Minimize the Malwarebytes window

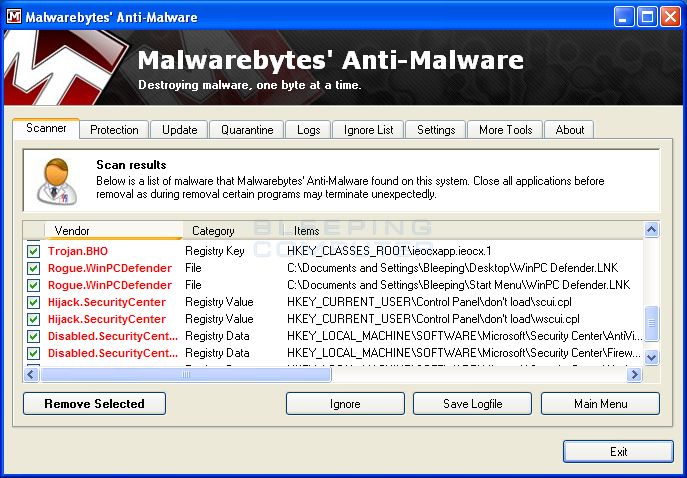point(623,17)
